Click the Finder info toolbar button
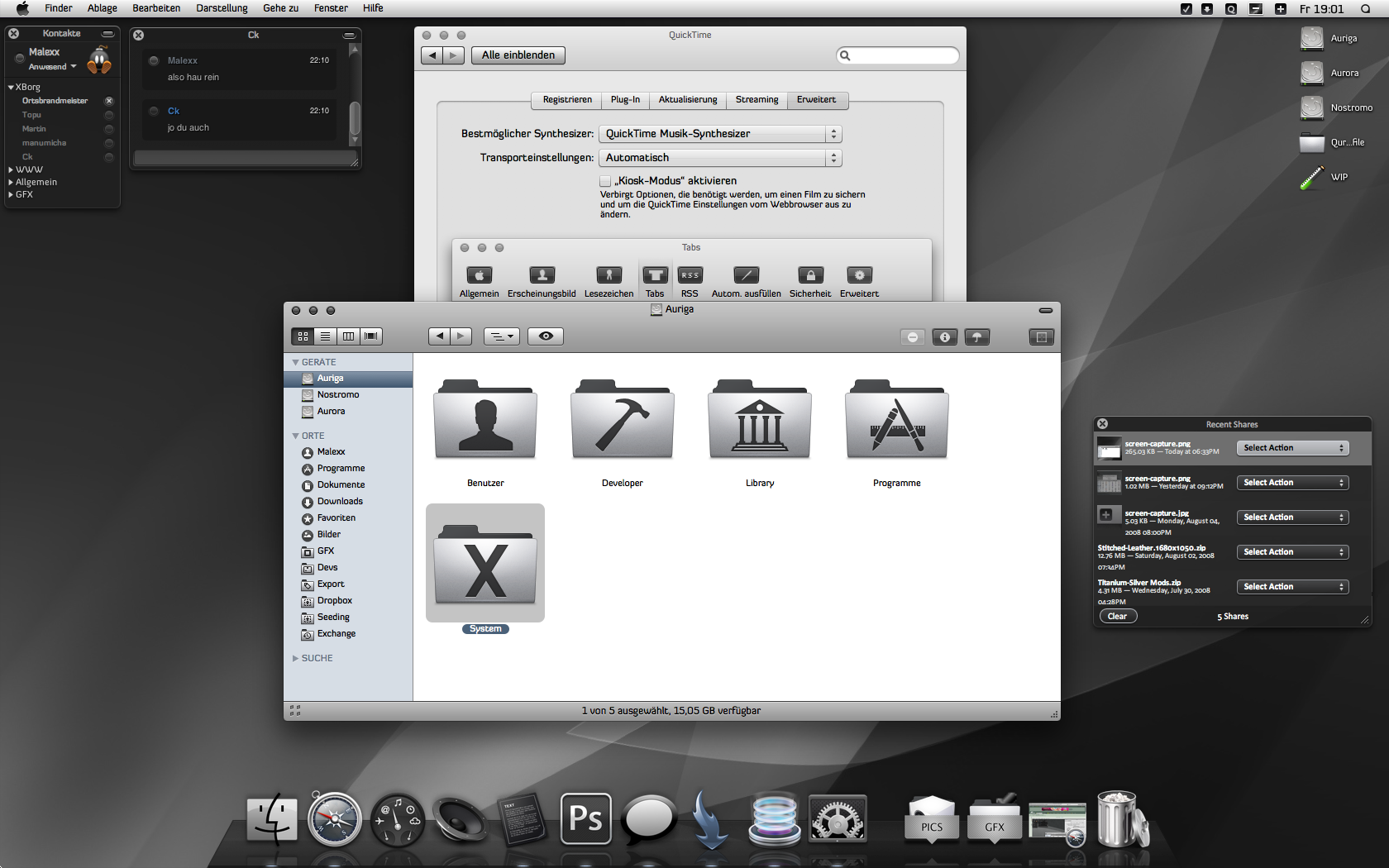 pos(945,337)
